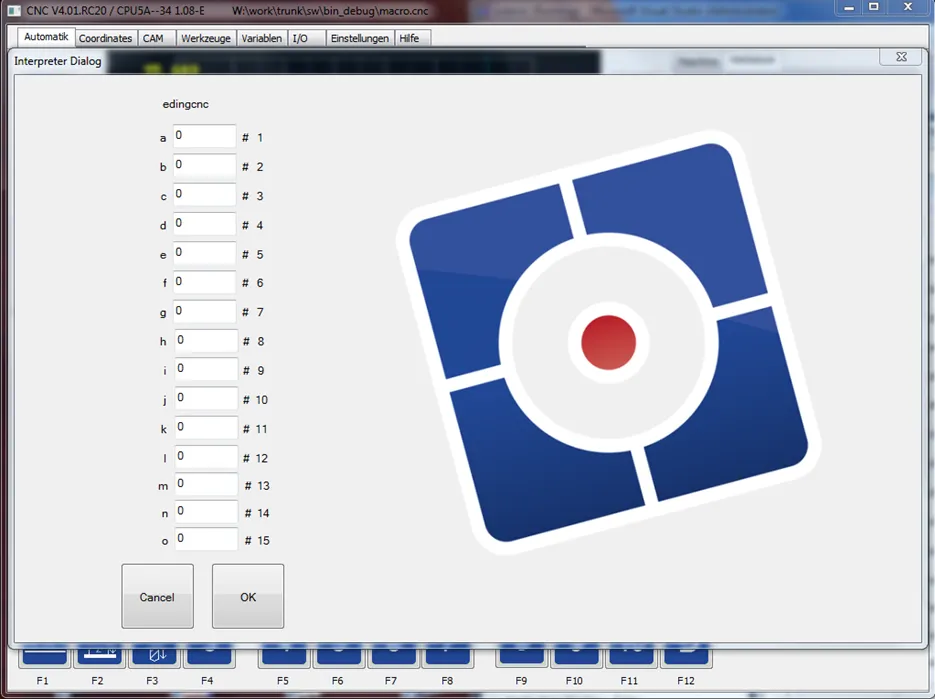
Task: Open the Coordinates tab
Action: coord(106,38)
